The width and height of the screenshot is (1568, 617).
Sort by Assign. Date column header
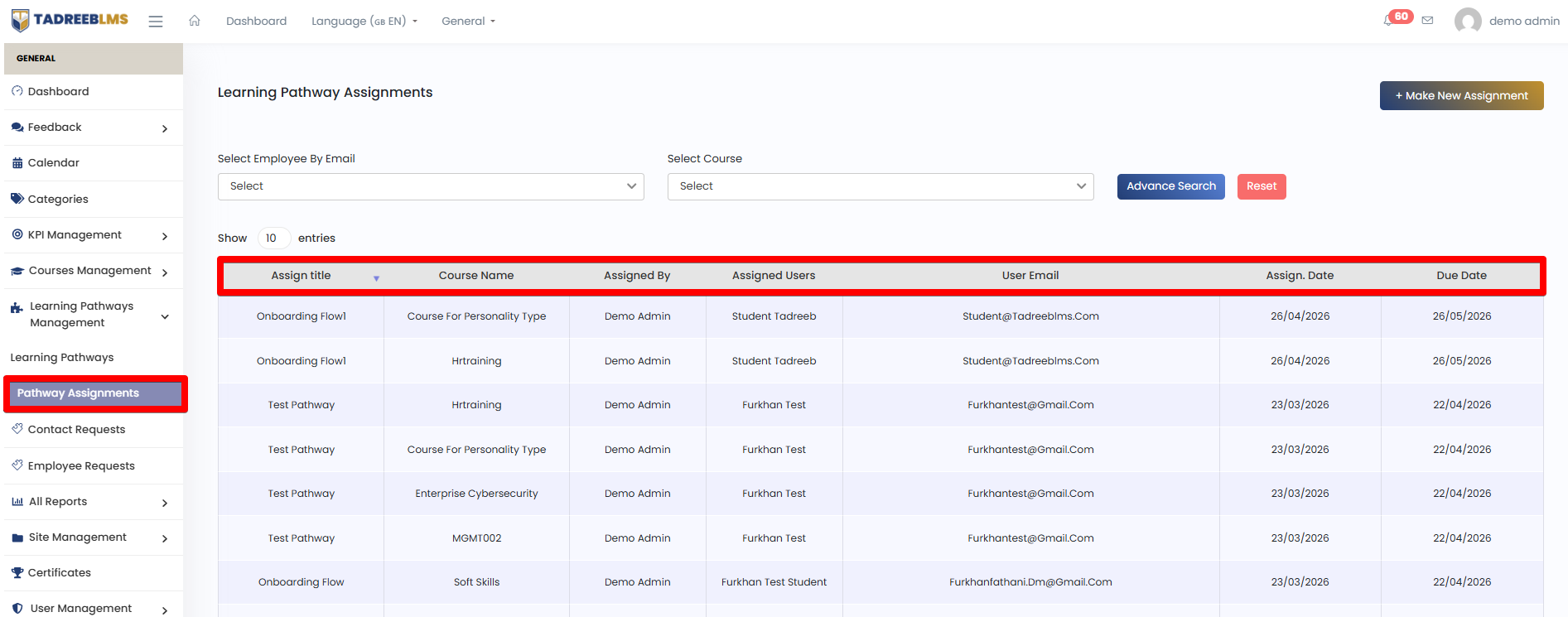[1300, 276]
